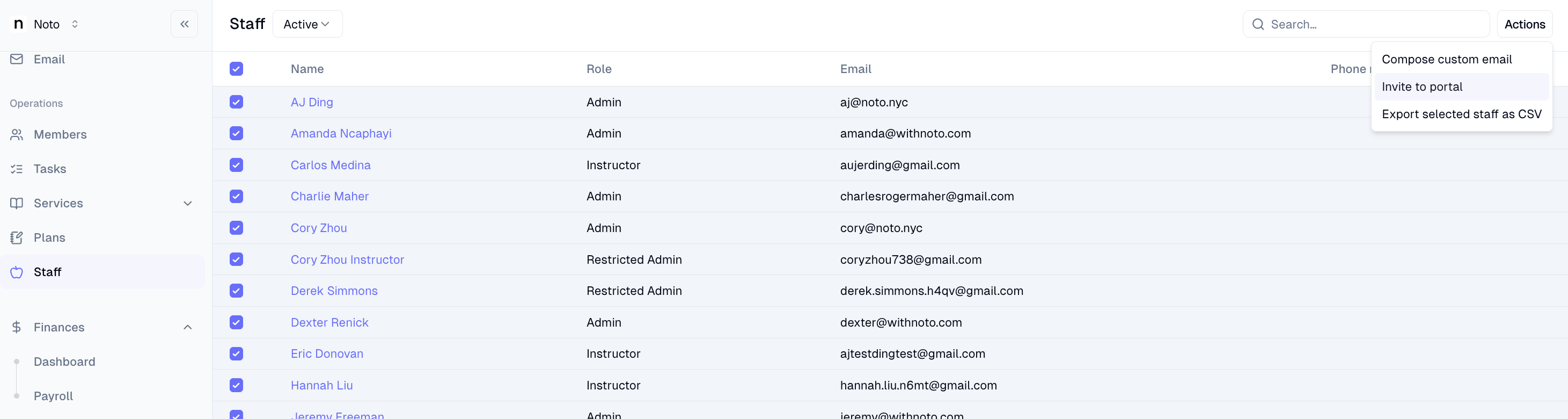
Task: Click the Email column header
Action: point(855,69)
